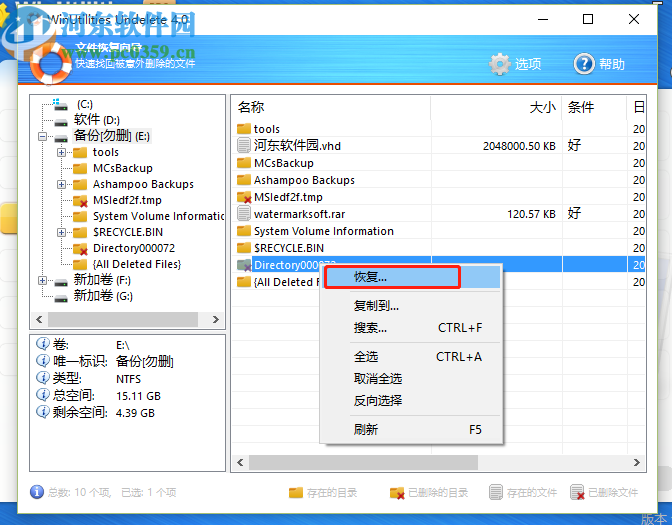Maximize the WinUtilities Undelete window
The width and height of the screenshot is (672, 525).
pos(588,19)
